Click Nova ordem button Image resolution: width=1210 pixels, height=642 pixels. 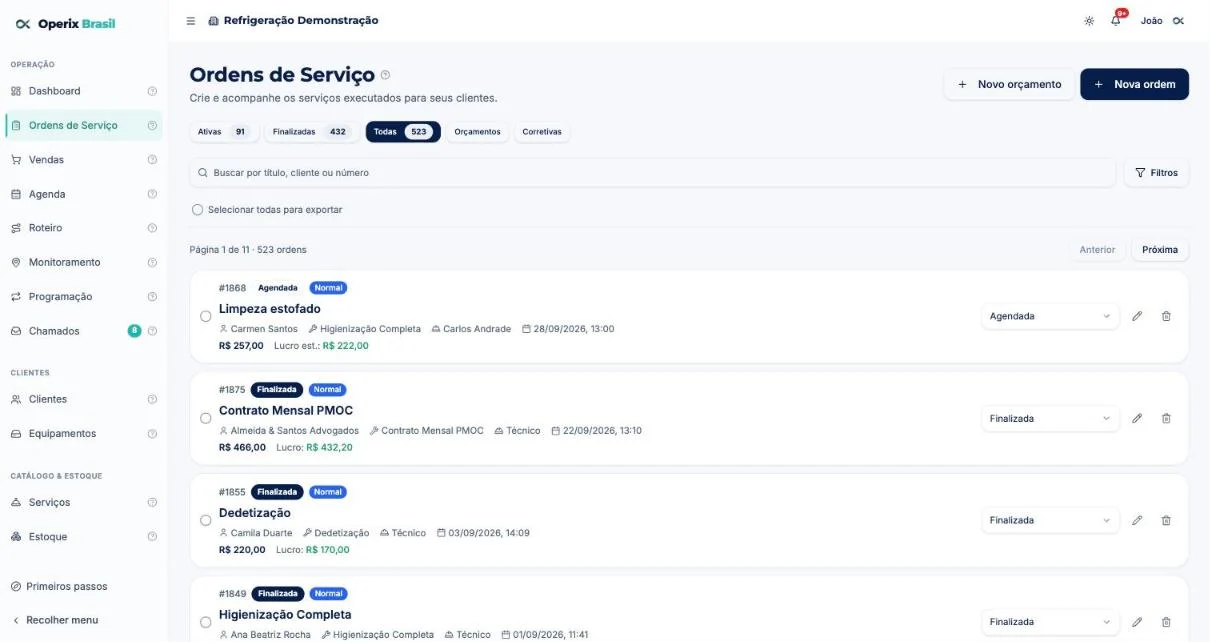1135,85
